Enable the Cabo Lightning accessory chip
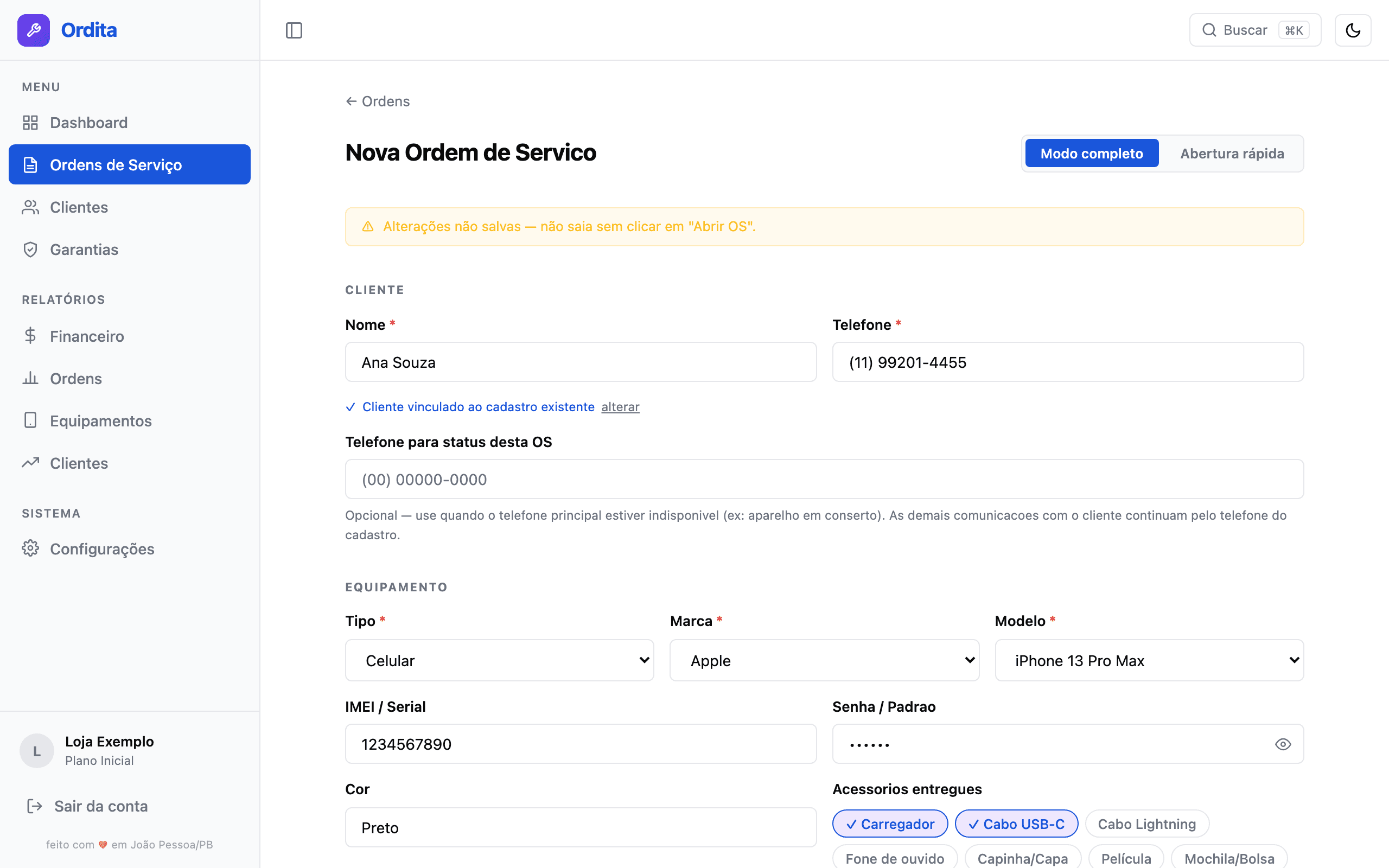Screen dimensions: 1389x868 (1146, 824)
